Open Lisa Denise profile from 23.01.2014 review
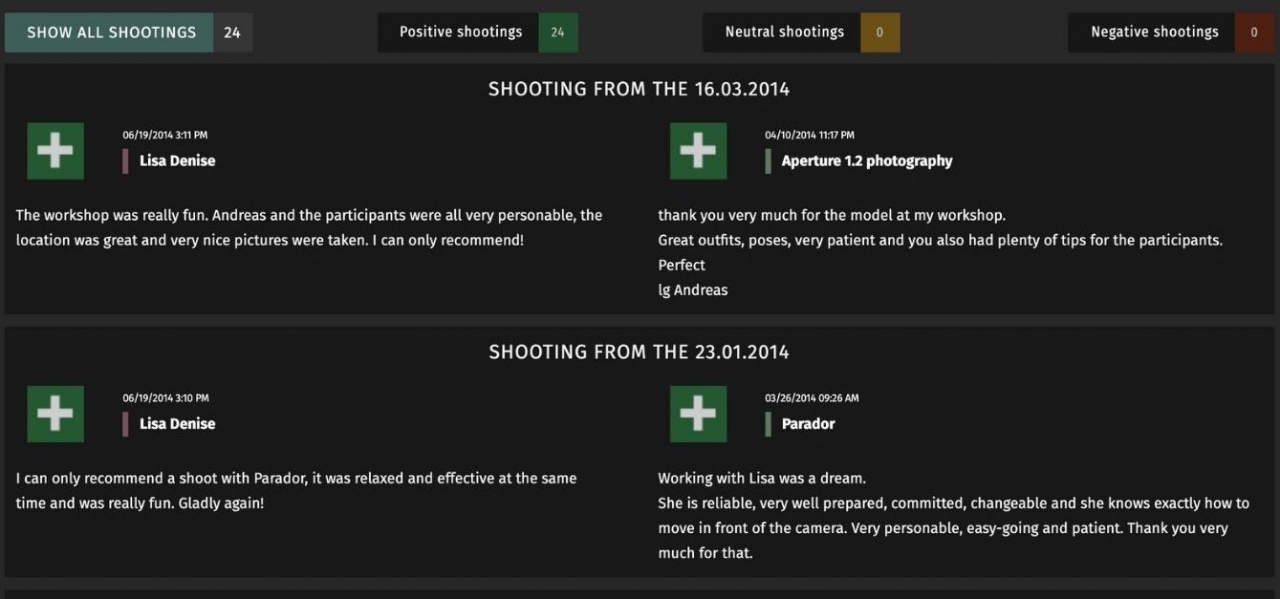The image size is (1280, 599). tap(177, 424)
